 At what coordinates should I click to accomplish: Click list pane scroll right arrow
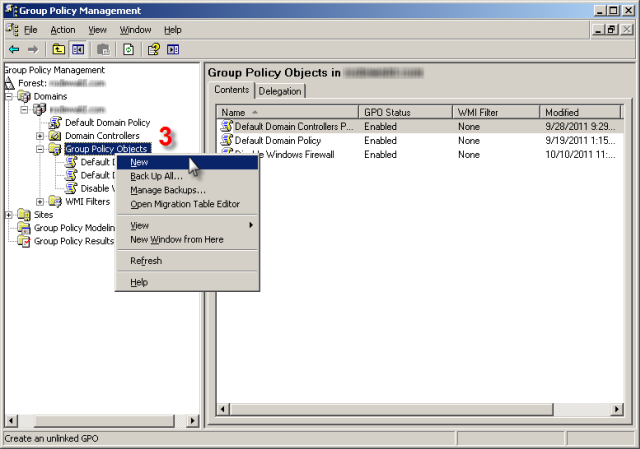617,409
